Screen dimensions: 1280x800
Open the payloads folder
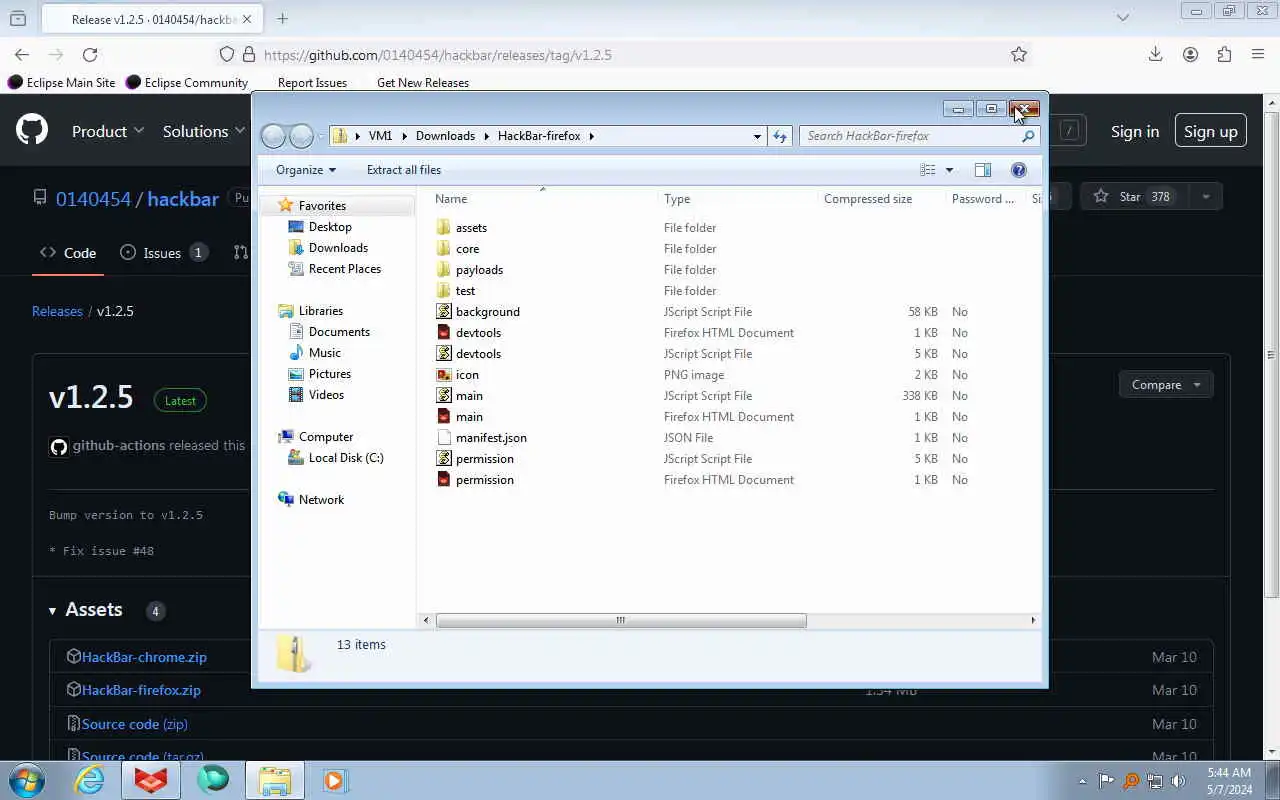[479, 270]
